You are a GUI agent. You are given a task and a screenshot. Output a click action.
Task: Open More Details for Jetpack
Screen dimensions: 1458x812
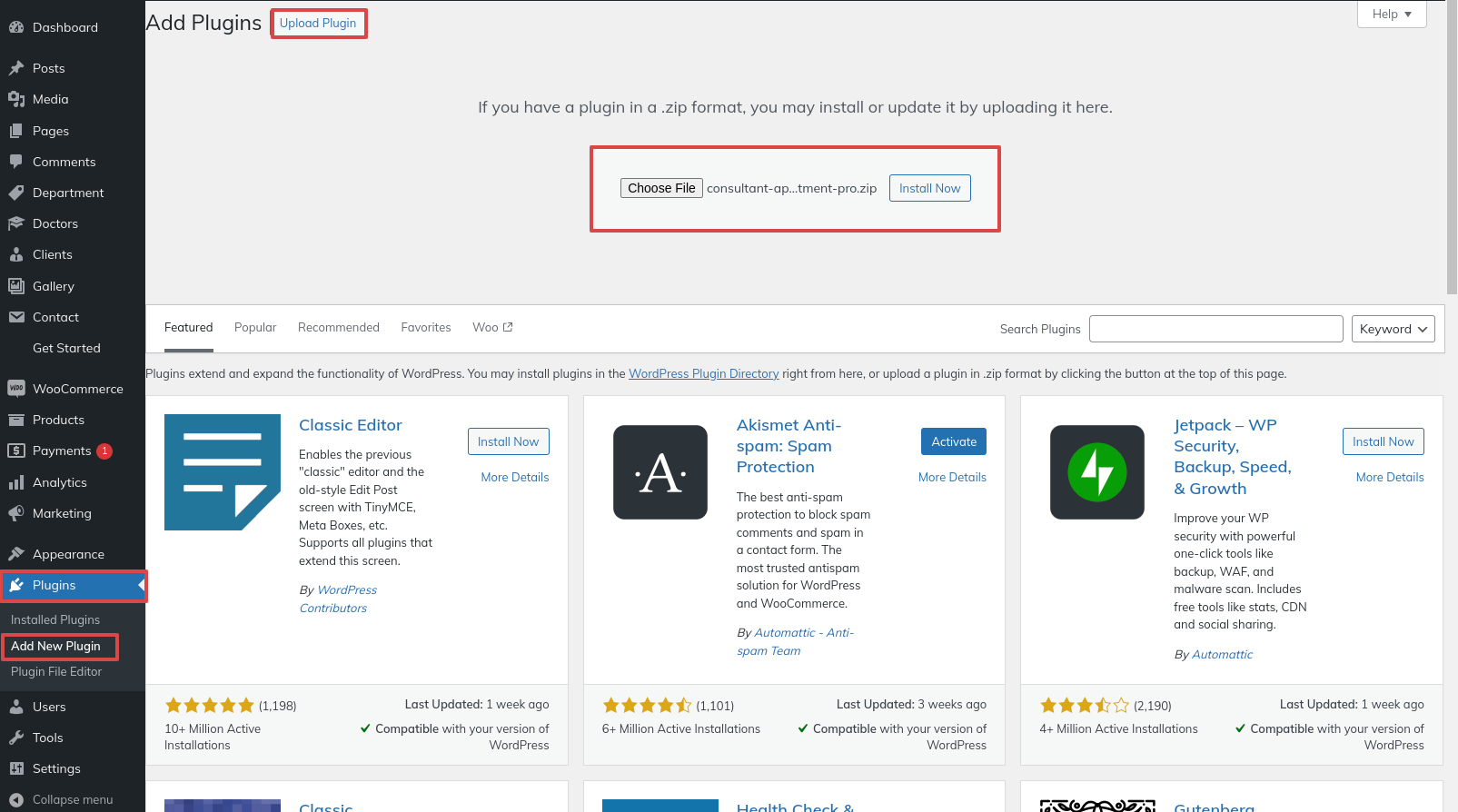(x=1390, y=477)
